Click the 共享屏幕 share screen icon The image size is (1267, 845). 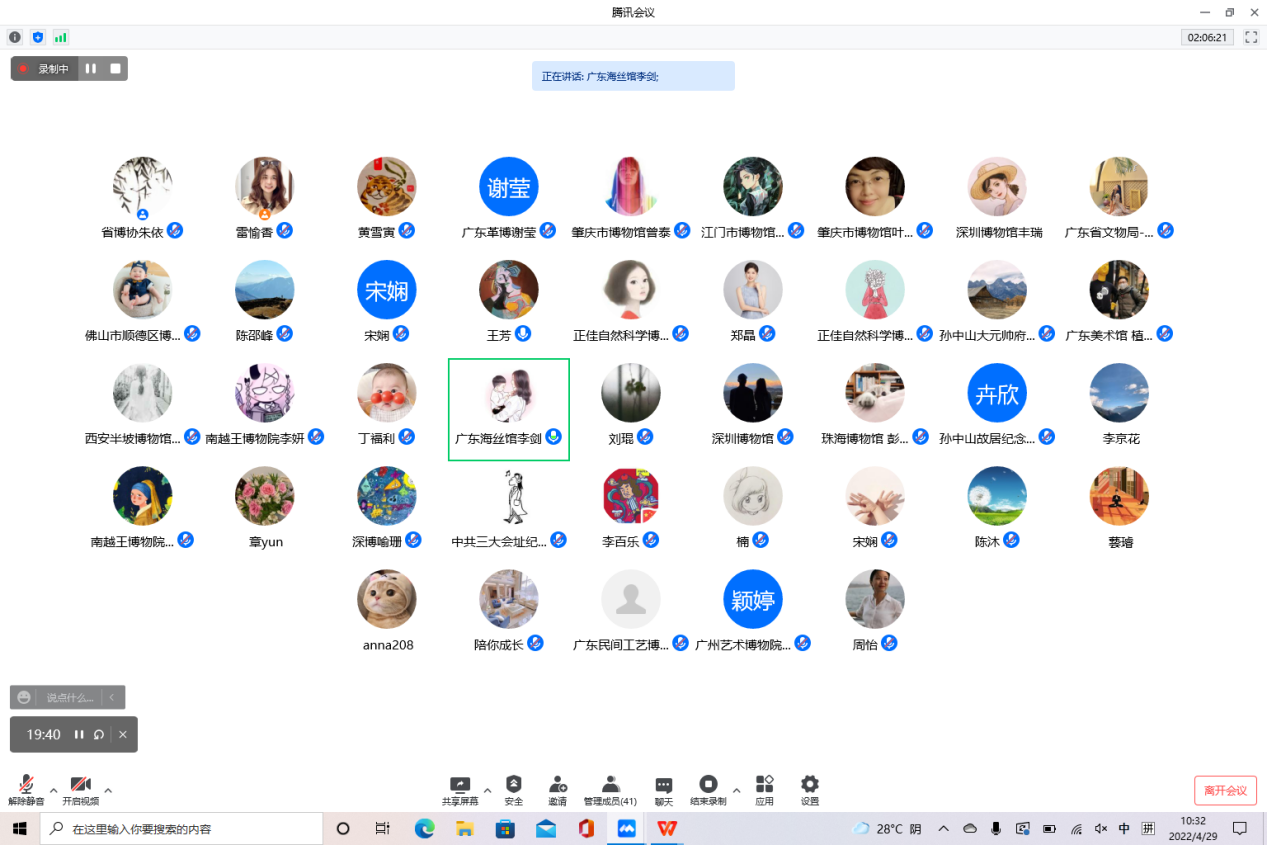pos(460,785)
